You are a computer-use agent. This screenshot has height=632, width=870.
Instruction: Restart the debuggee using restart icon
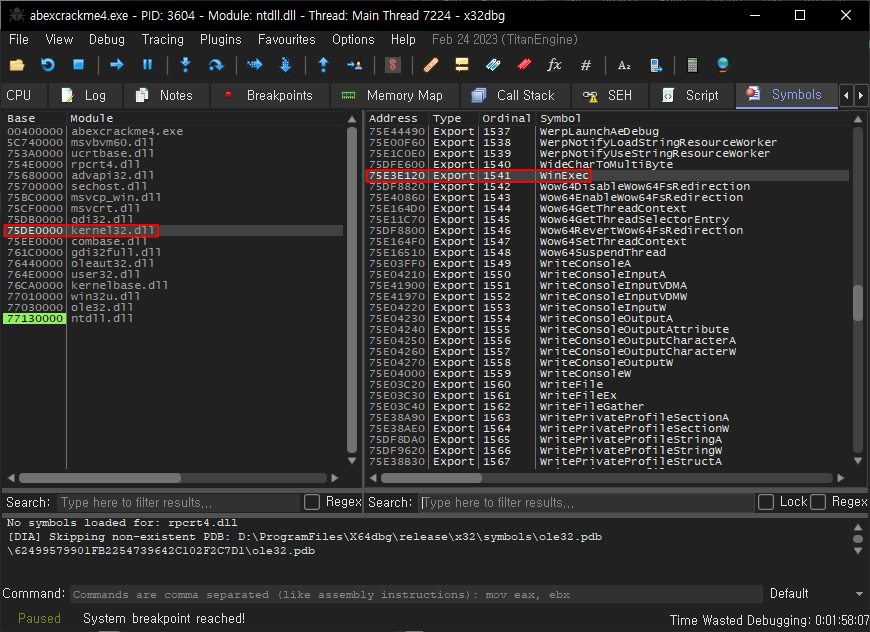click(x=48, y=65)
